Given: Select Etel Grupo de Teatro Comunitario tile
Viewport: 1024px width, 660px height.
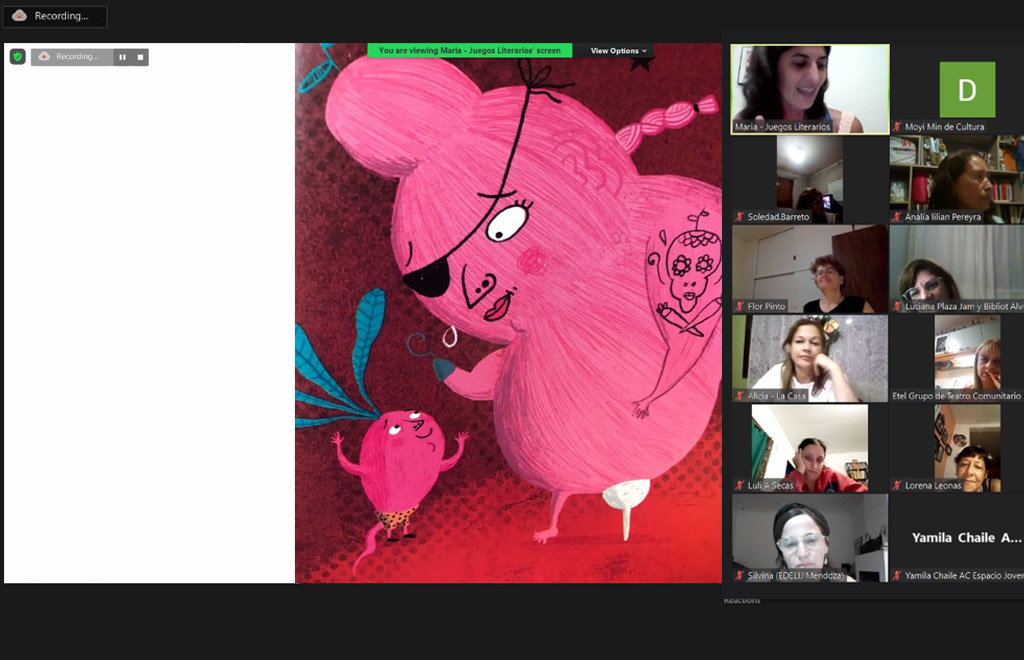Looking at the screenshot, I should (957, 358).
